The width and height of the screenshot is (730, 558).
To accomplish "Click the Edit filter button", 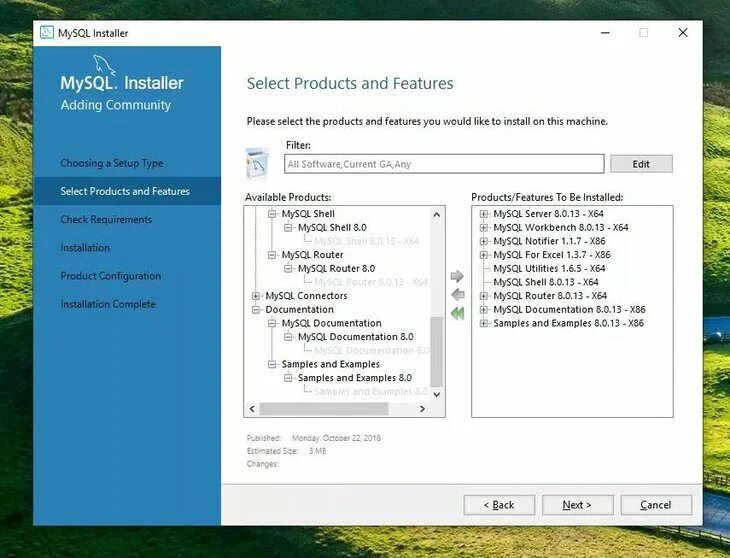I will pyautogui.click(x=641, y=164).
